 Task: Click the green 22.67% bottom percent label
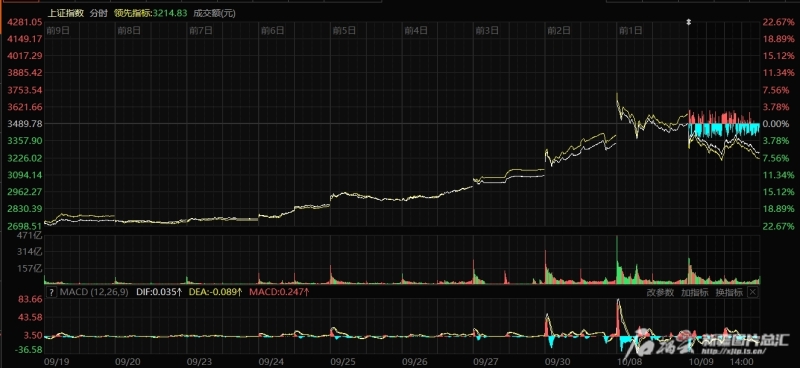[778, 226]
